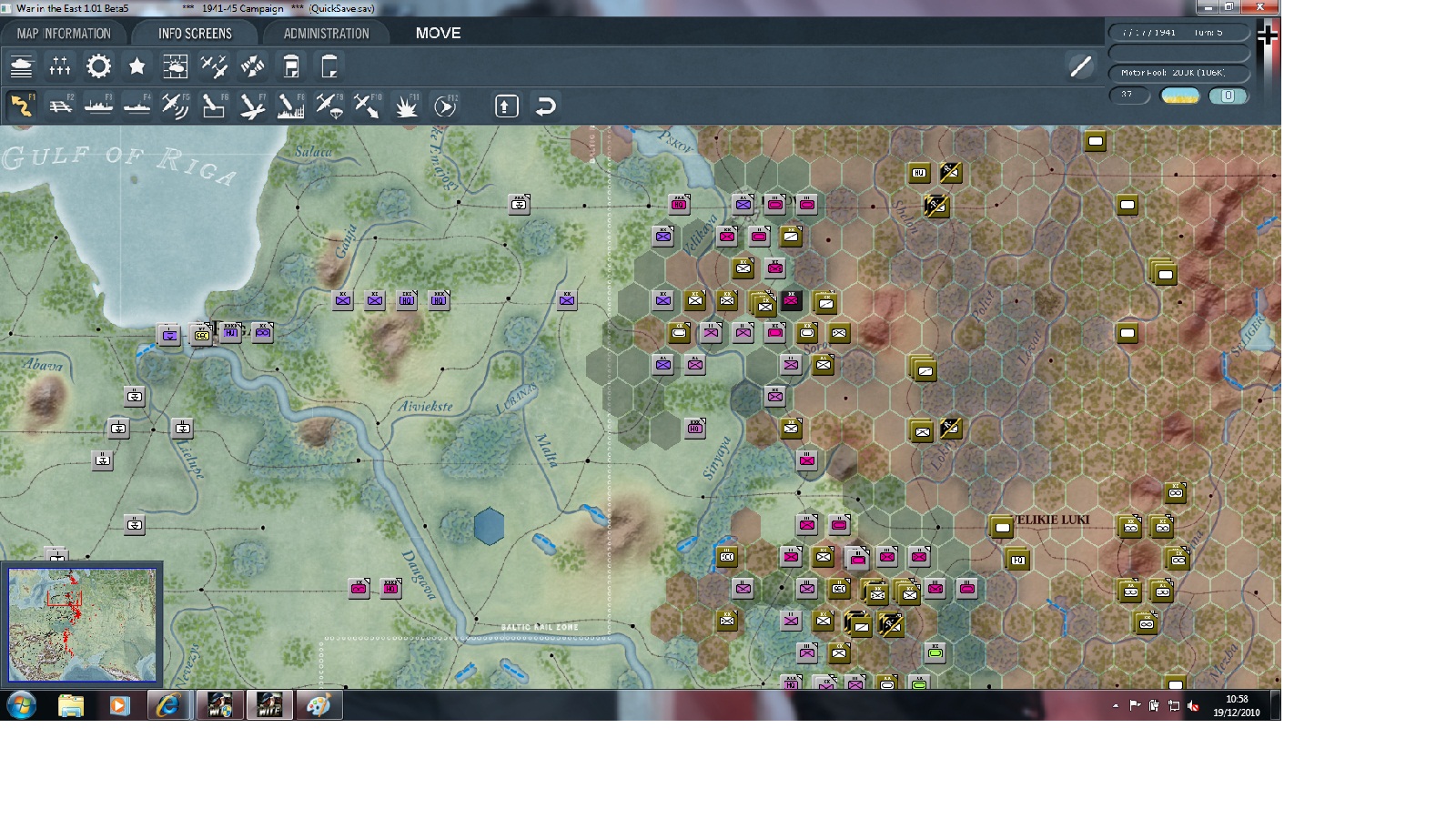Select the unit at Velikie Luki
This screenshot has height=819, width=1456.
(x=1002, y=527)
